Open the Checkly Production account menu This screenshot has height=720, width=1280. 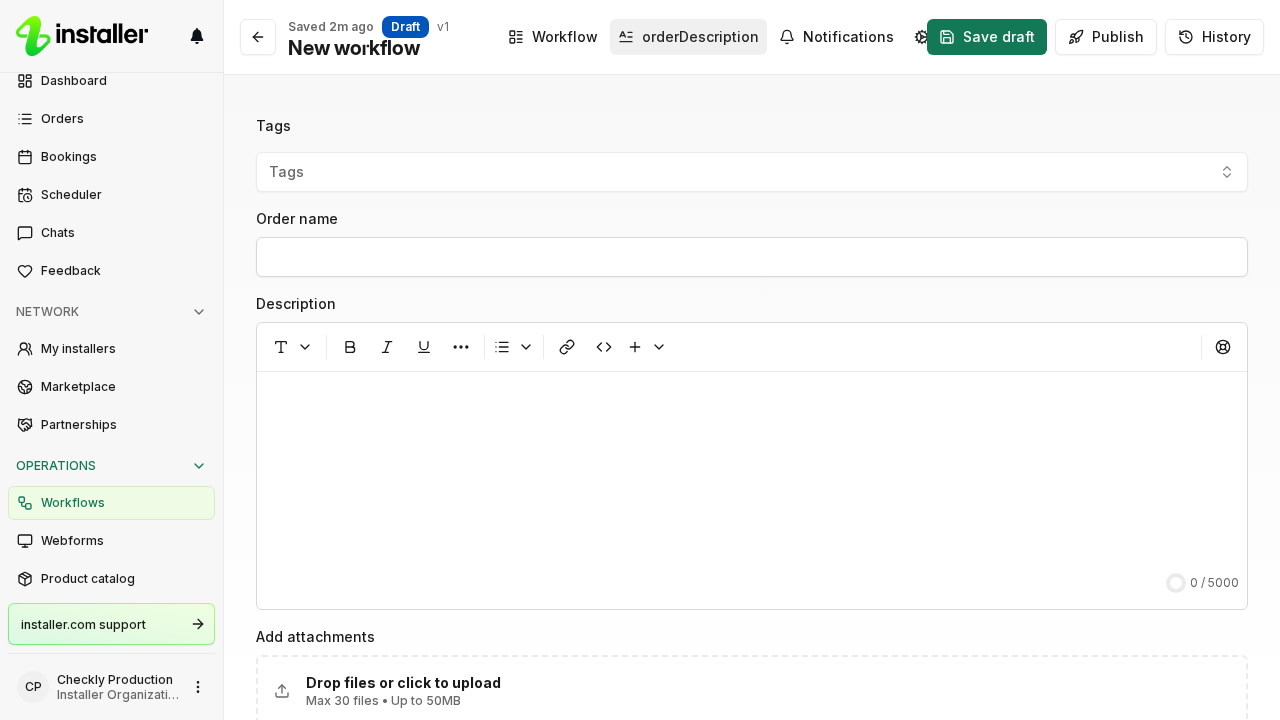(198, 687)
